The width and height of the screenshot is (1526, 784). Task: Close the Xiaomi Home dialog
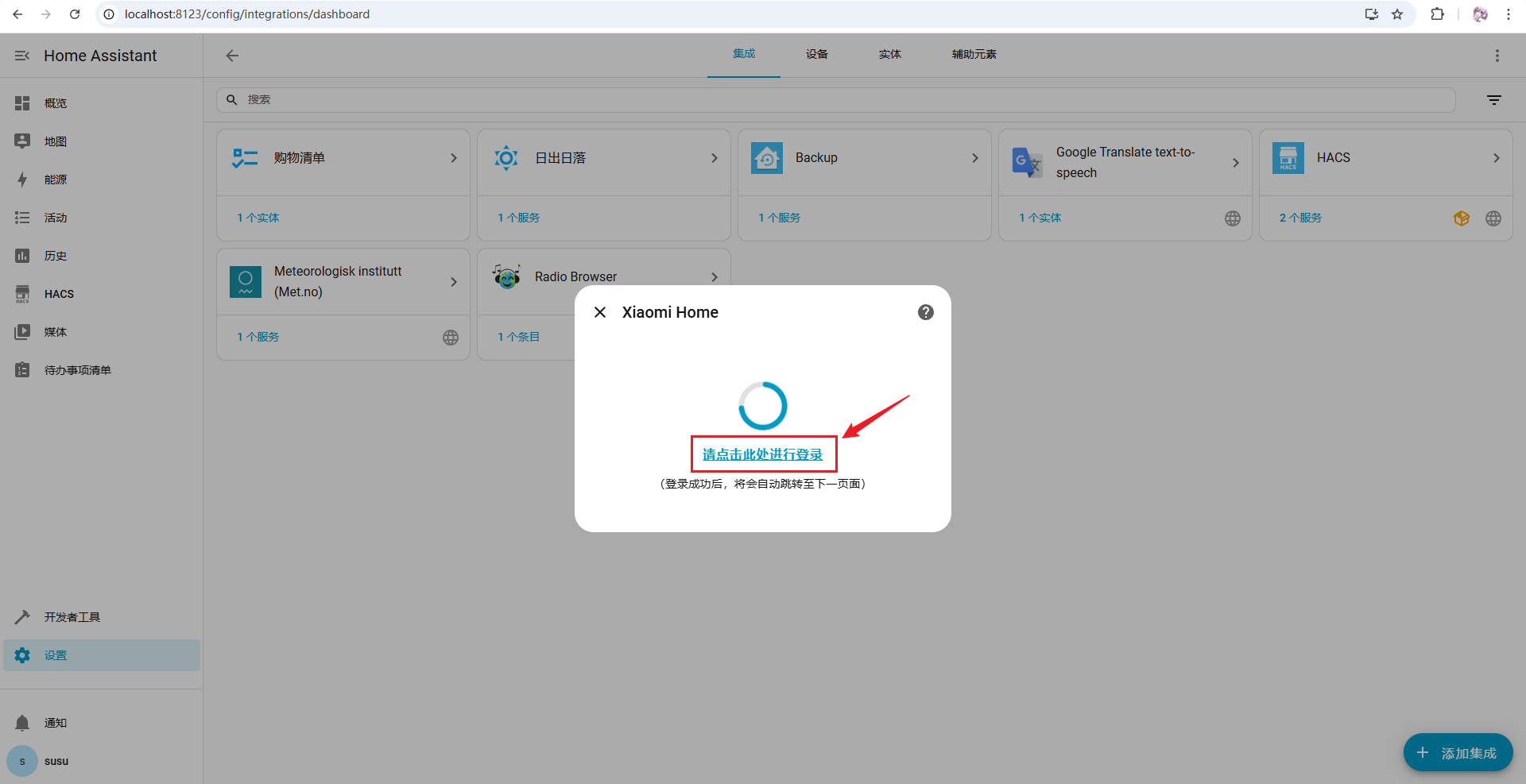pos(600,312)
